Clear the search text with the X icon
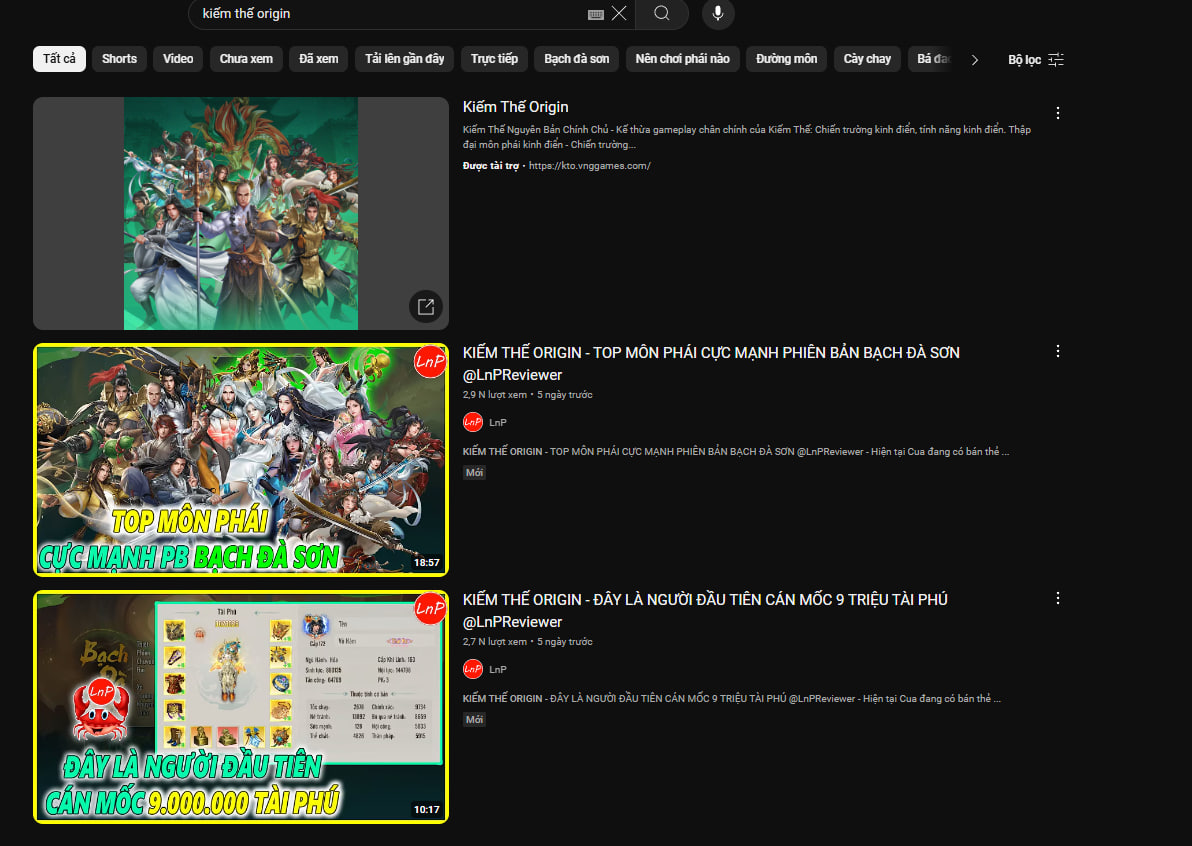Screen dimensions: 1192x846 (x=620, y=13)
